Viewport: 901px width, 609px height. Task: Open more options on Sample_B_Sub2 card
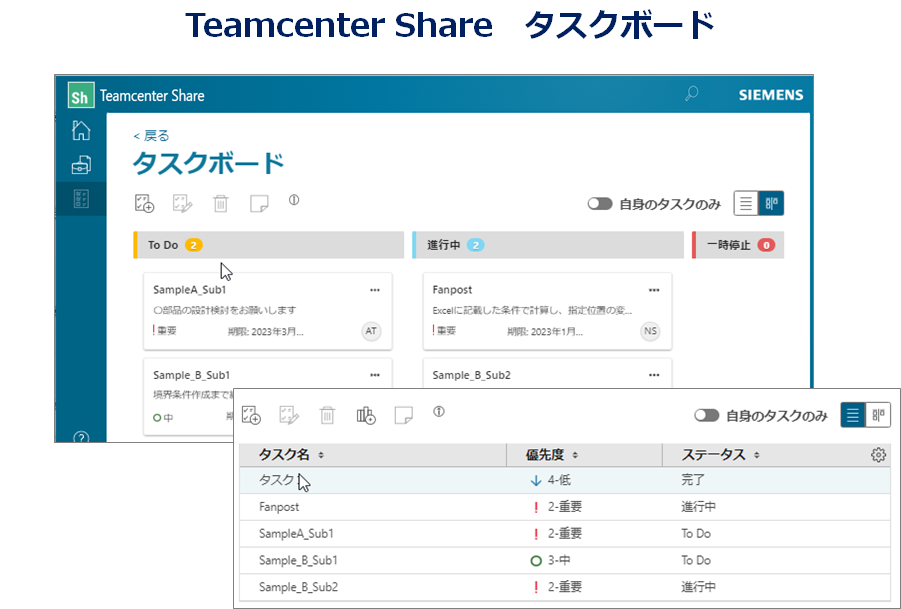[654, 375]
